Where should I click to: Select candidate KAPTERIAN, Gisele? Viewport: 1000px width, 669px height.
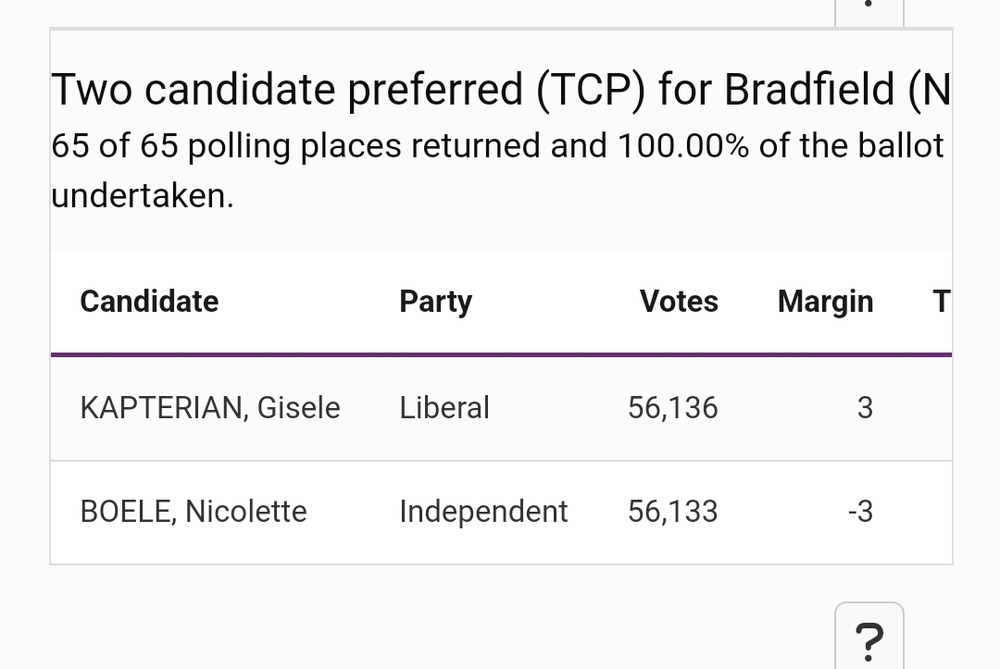point(210,408)
